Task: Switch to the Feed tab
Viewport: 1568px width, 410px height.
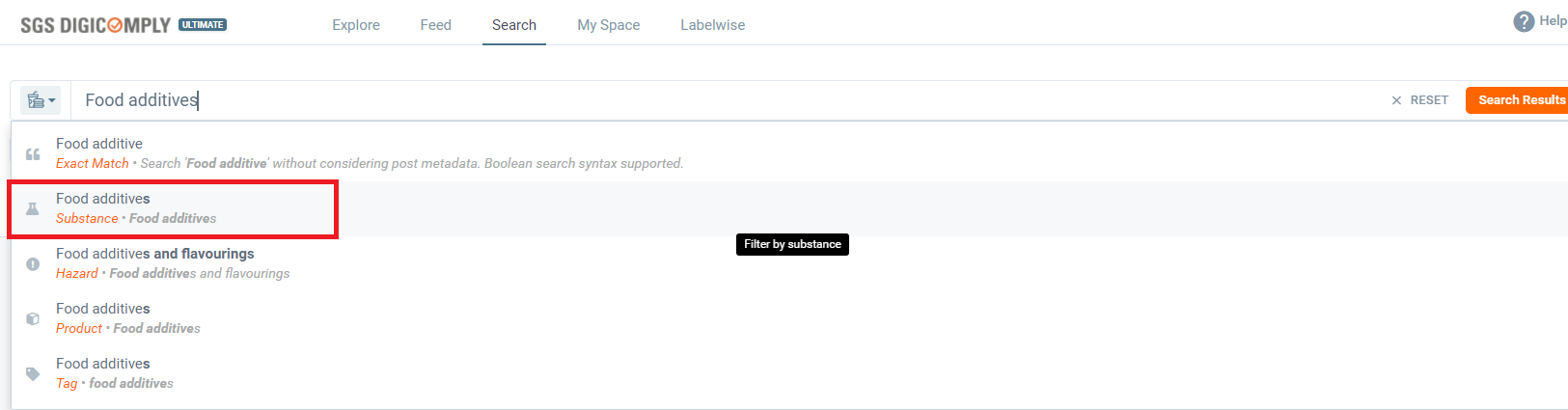Action: click(x=435, y=25)
